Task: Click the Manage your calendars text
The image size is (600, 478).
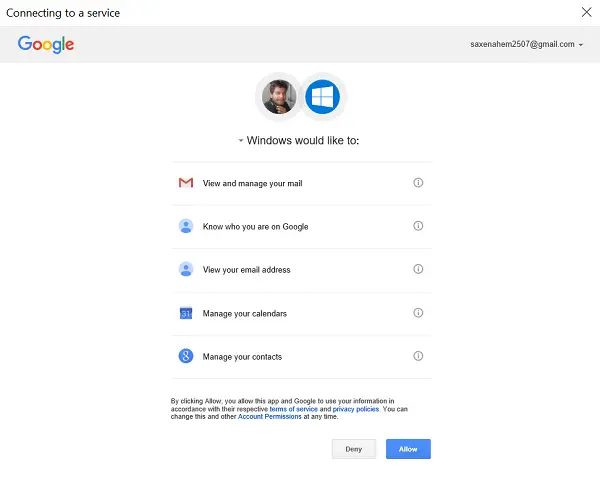Action: click(245, 313)
